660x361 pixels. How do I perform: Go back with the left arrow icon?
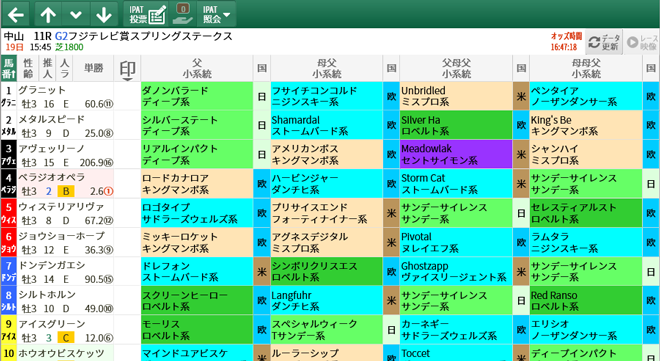pyautogui.click(x=16, y=14)
